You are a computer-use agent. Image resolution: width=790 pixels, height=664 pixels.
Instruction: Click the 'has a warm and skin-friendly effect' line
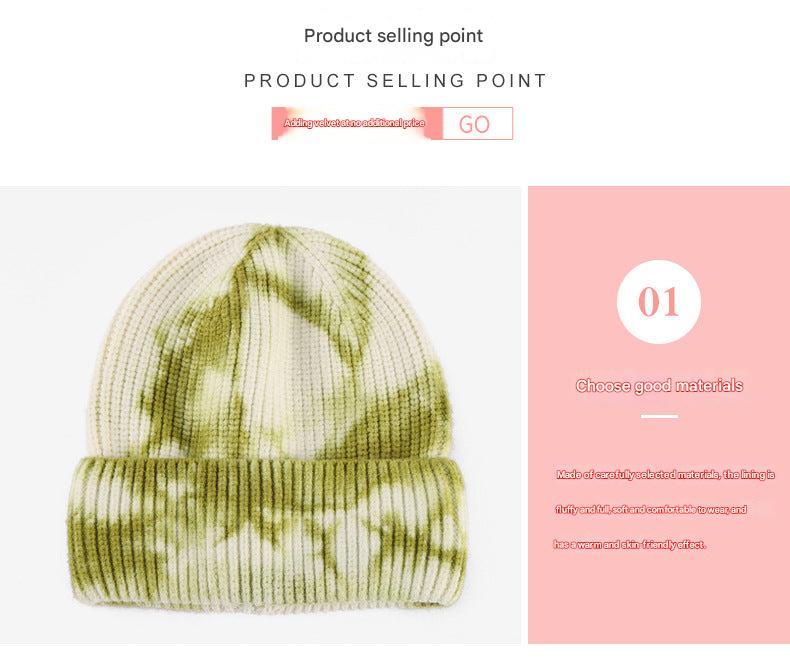coord(629,544)
